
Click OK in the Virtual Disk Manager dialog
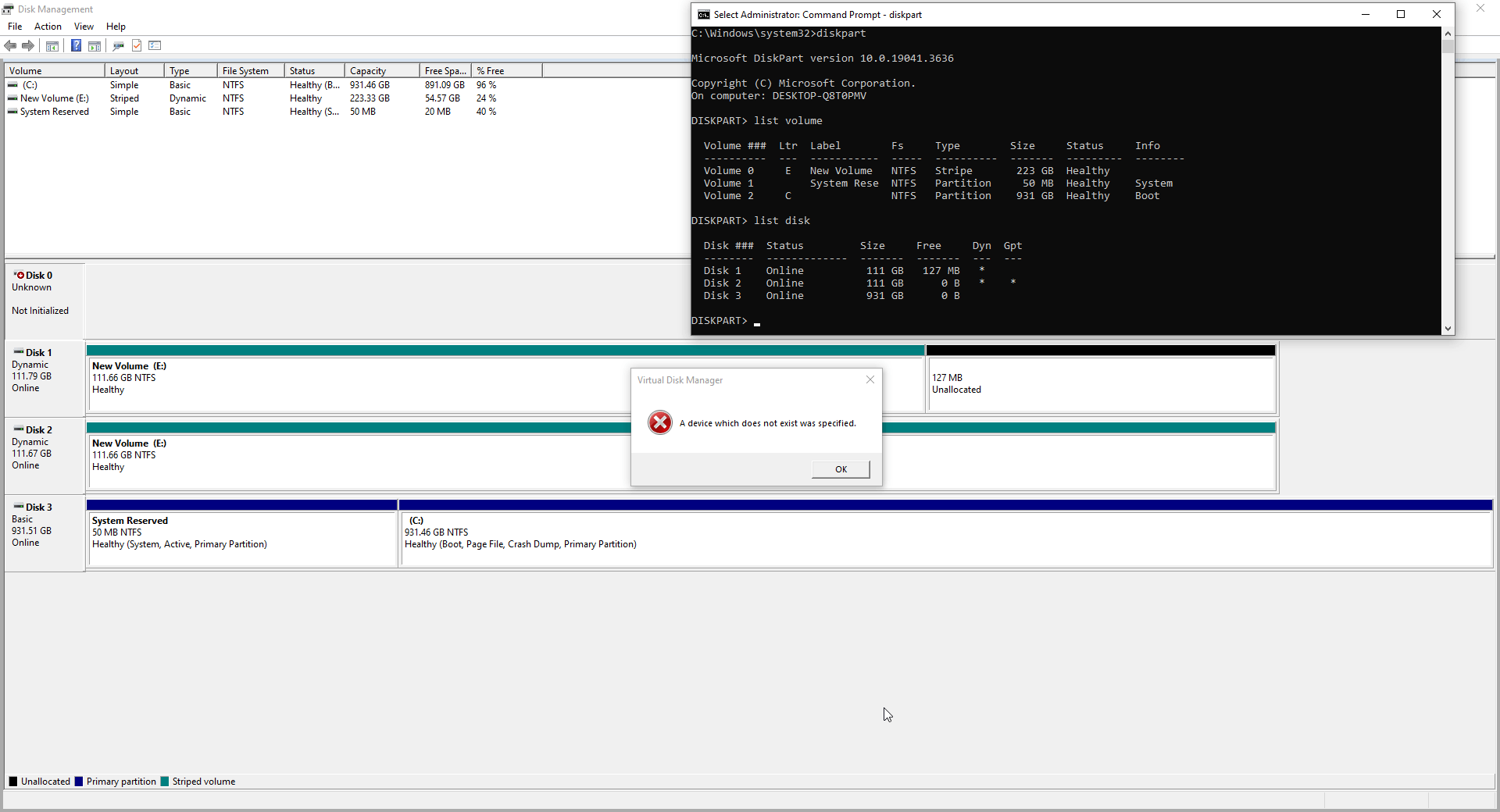coord(841,469)
